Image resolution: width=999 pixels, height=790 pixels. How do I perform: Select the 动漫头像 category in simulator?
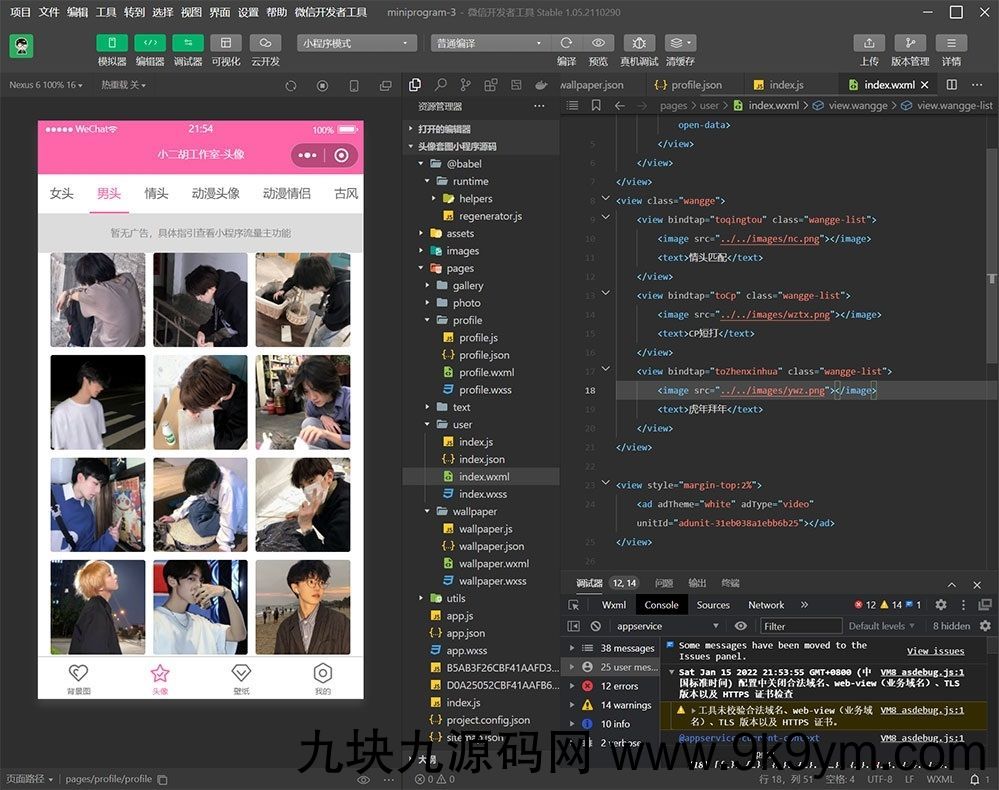(x=215, y=193)
